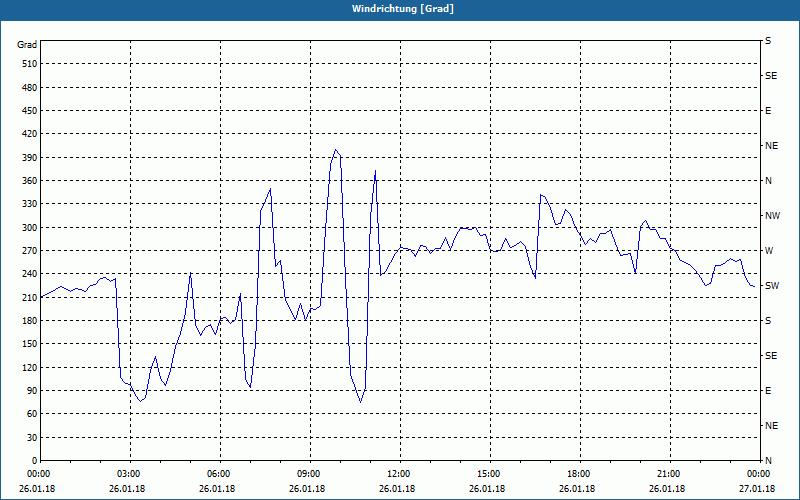Select the 480 y-axis value
The width and height of the screenshot is (800, 500).
pyautogui.click(x=30, y=87)
